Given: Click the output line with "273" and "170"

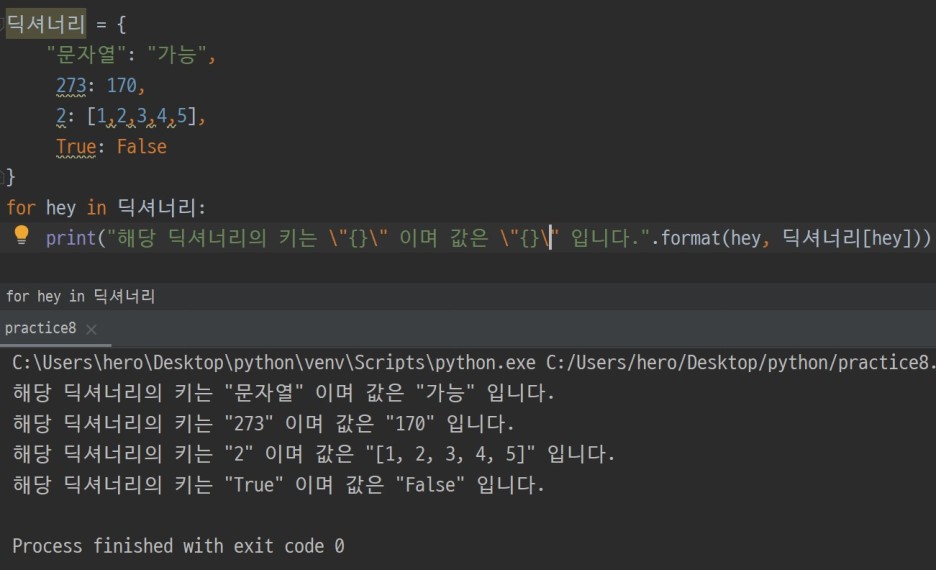Looking at the screenshot, I should 263,424.
